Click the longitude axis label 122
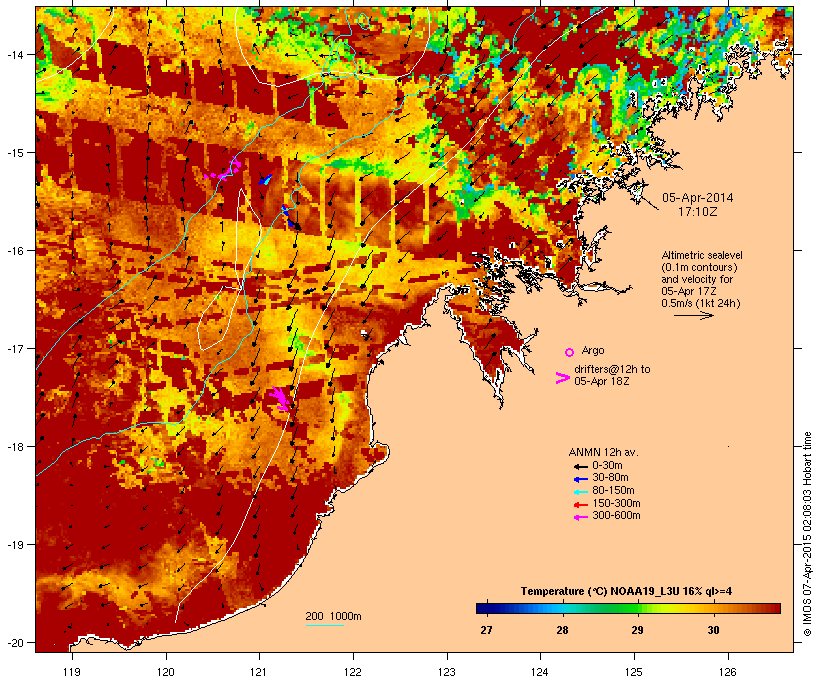Viewport: 820px width, 680px height. (x=353, y=672)
